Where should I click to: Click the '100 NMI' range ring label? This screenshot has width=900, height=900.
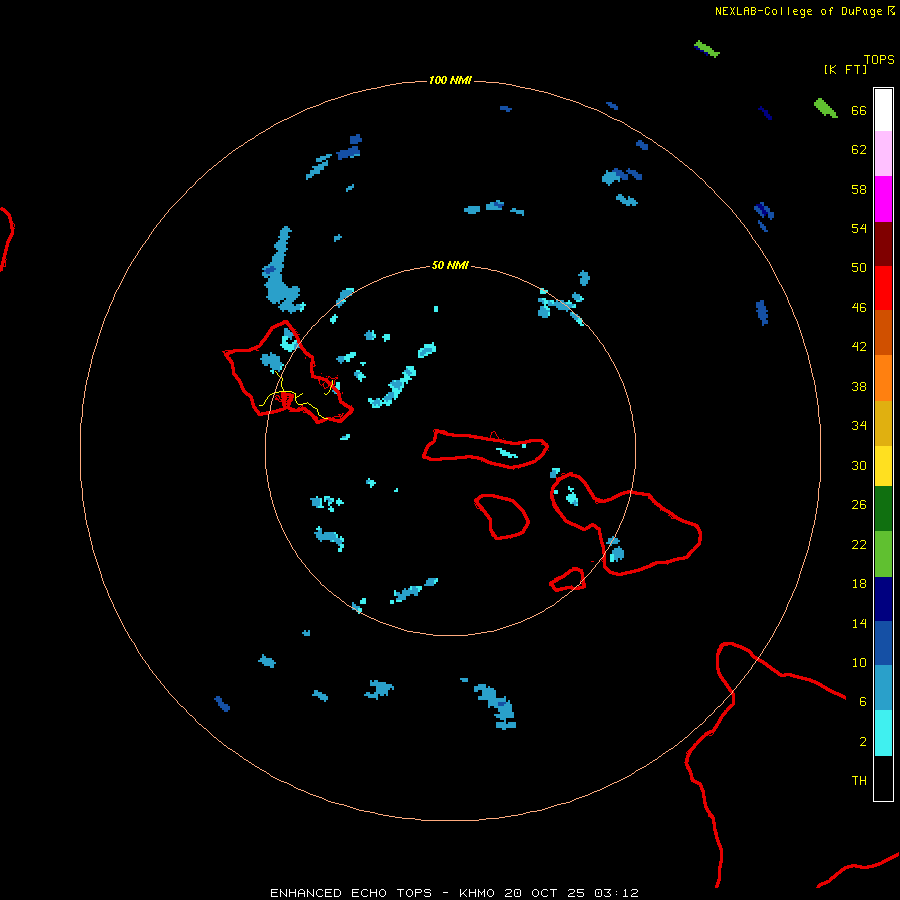[x=450, y=80]
